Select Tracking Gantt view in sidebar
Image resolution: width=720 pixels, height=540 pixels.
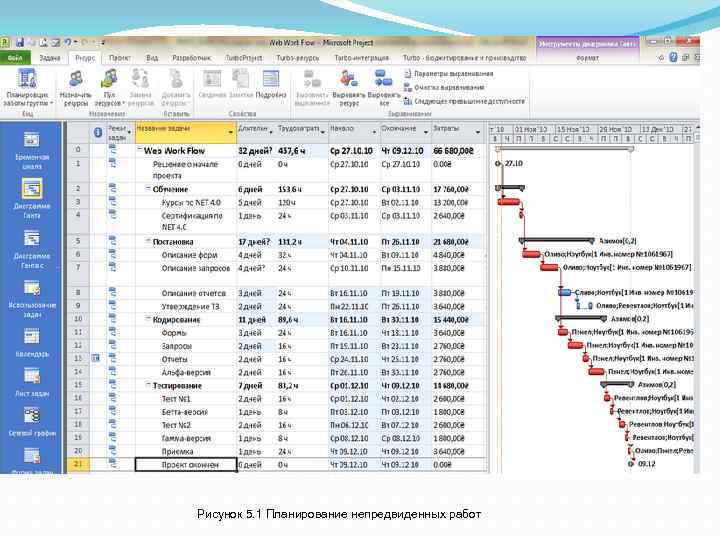tap(32, 248)
